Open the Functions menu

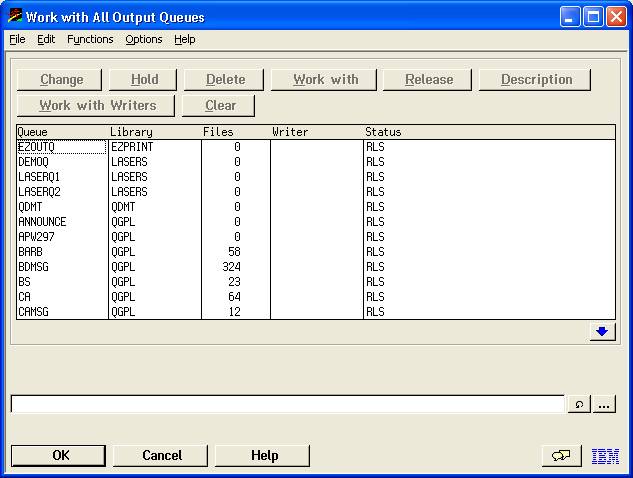point(90,39)
